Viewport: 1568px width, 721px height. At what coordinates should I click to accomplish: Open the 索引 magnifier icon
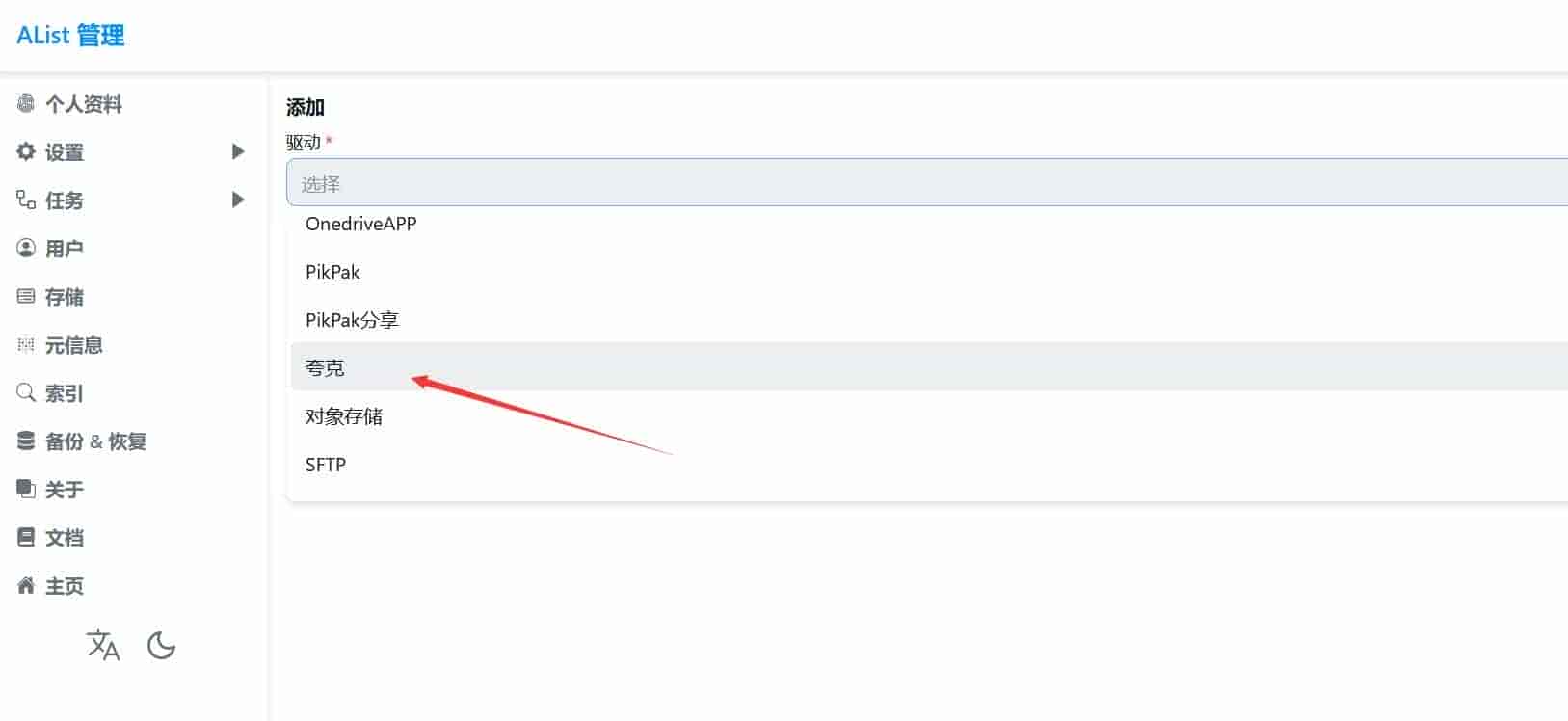pyautogui.click(x=26, y=392)
